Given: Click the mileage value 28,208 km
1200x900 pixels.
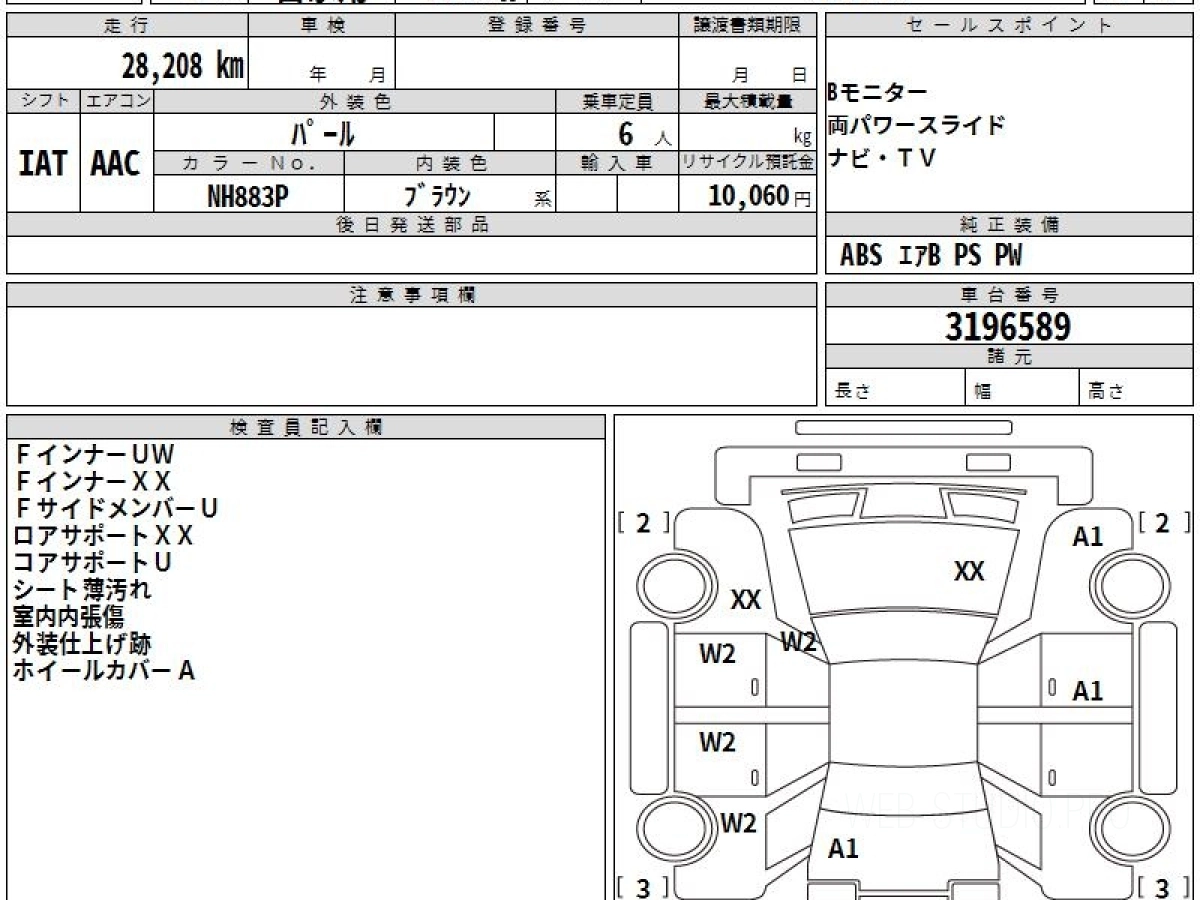Looking at the screenshot, I should click(x=183, y=67).
